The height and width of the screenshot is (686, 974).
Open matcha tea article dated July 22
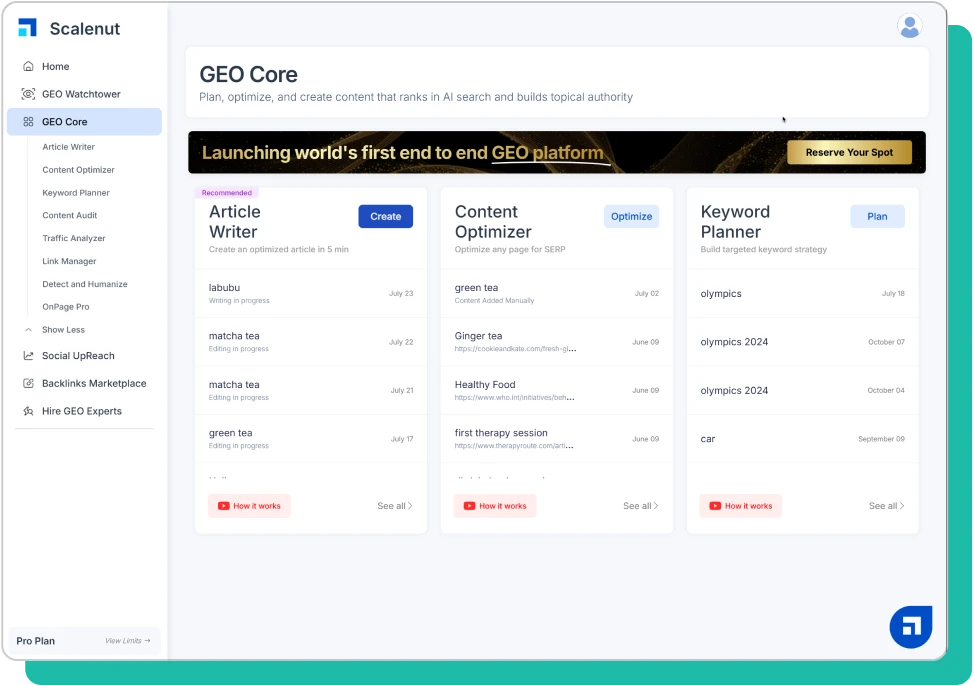[311, 342]
